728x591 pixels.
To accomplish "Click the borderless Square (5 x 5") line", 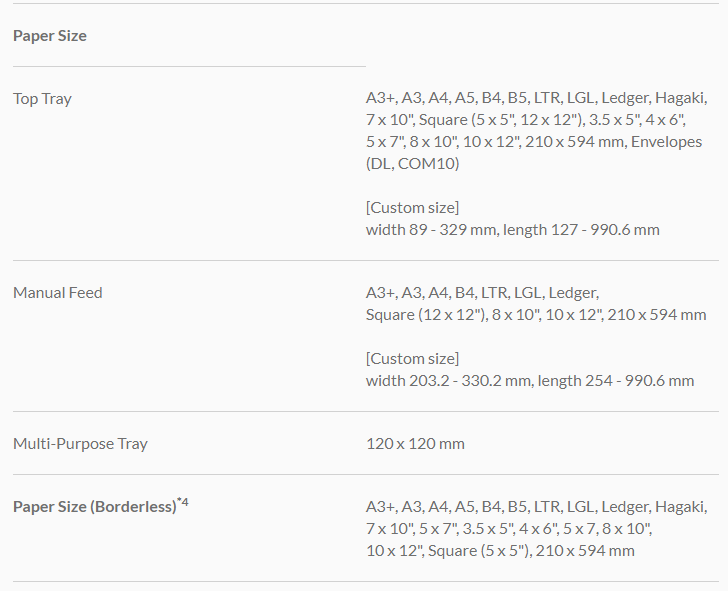I will click(x=500, y=551).
